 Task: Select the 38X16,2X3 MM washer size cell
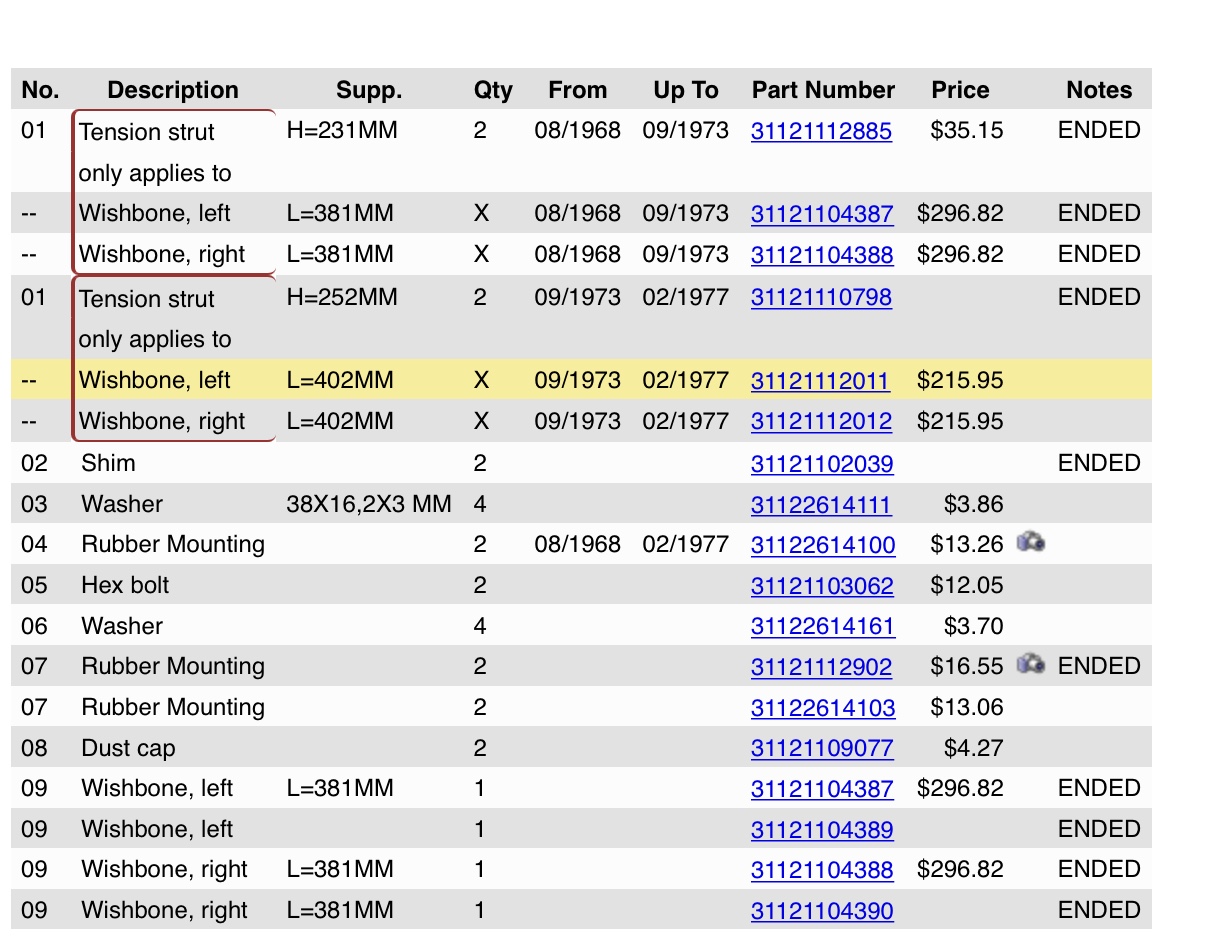pyautogui.click(x=369, y=504)
